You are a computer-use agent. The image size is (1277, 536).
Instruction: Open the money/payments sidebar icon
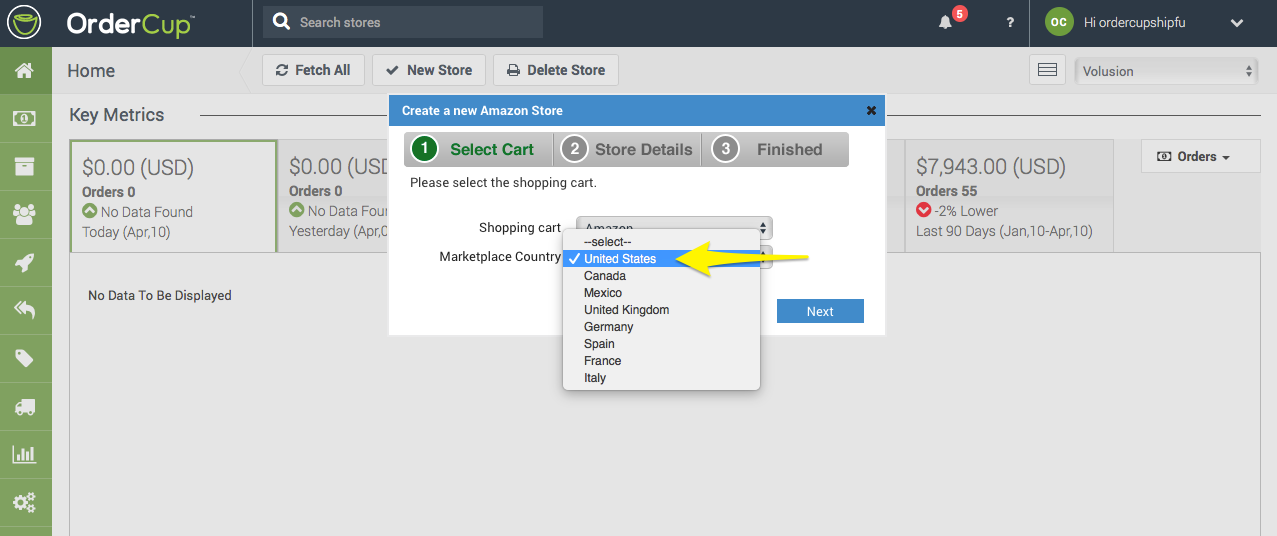[25, 119]
